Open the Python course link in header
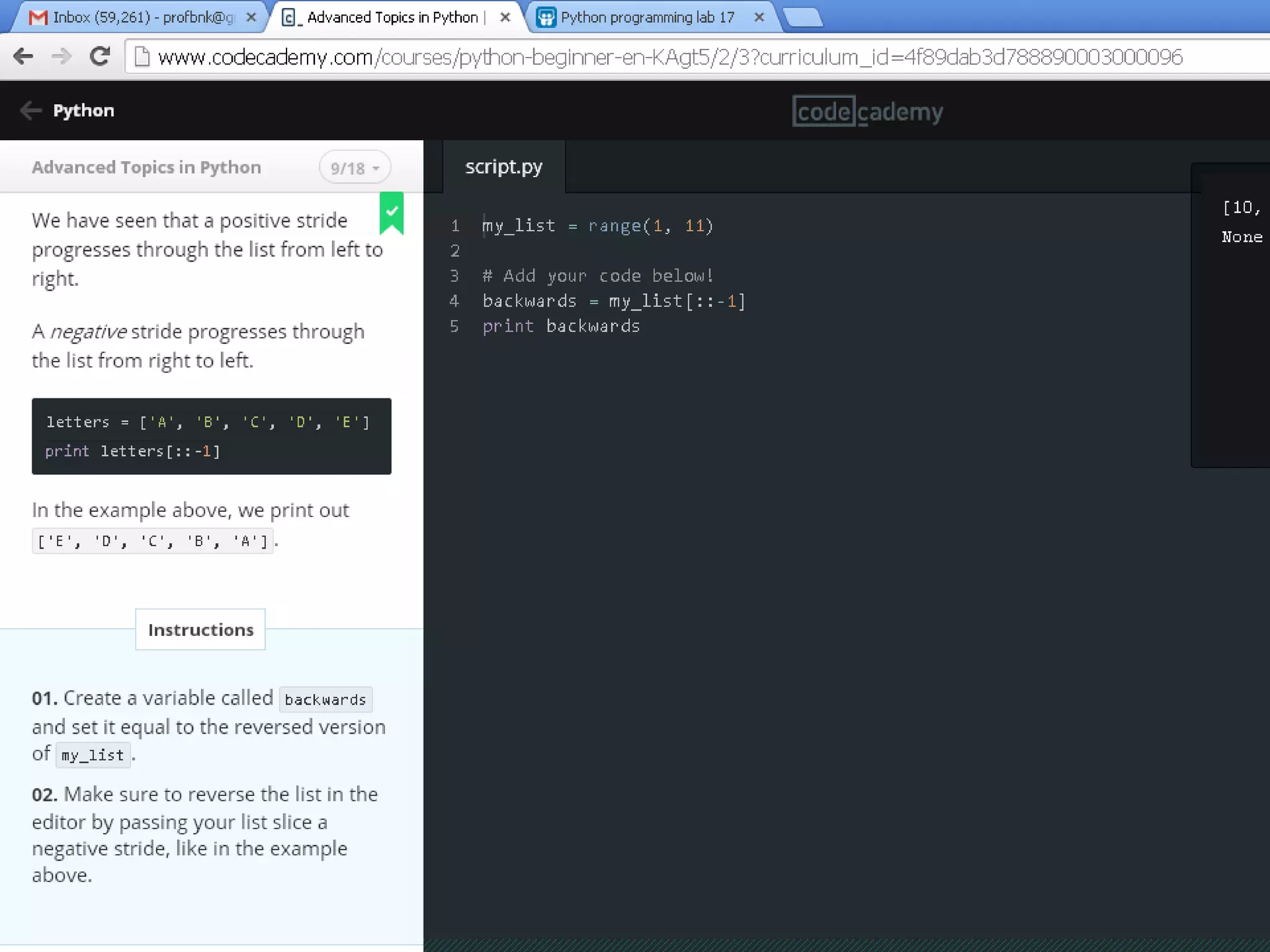This screenshot has width=1270, height=952. 84,110
